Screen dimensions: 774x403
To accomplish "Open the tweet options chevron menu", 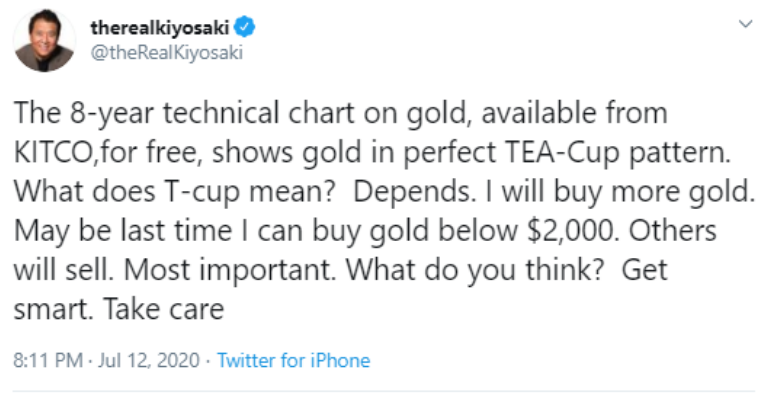I will coord(742,22).
